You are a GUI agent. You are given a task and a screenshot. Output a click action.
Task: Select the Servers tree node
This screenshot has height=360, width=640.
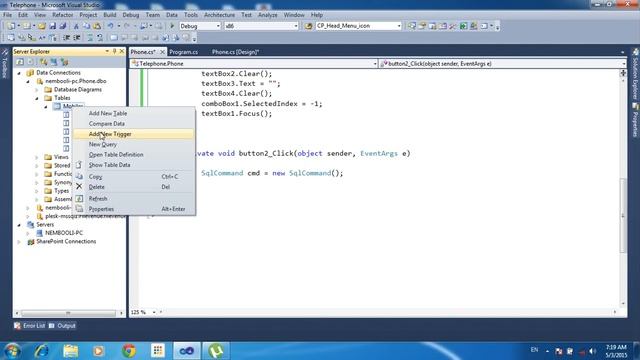(45, 225)
